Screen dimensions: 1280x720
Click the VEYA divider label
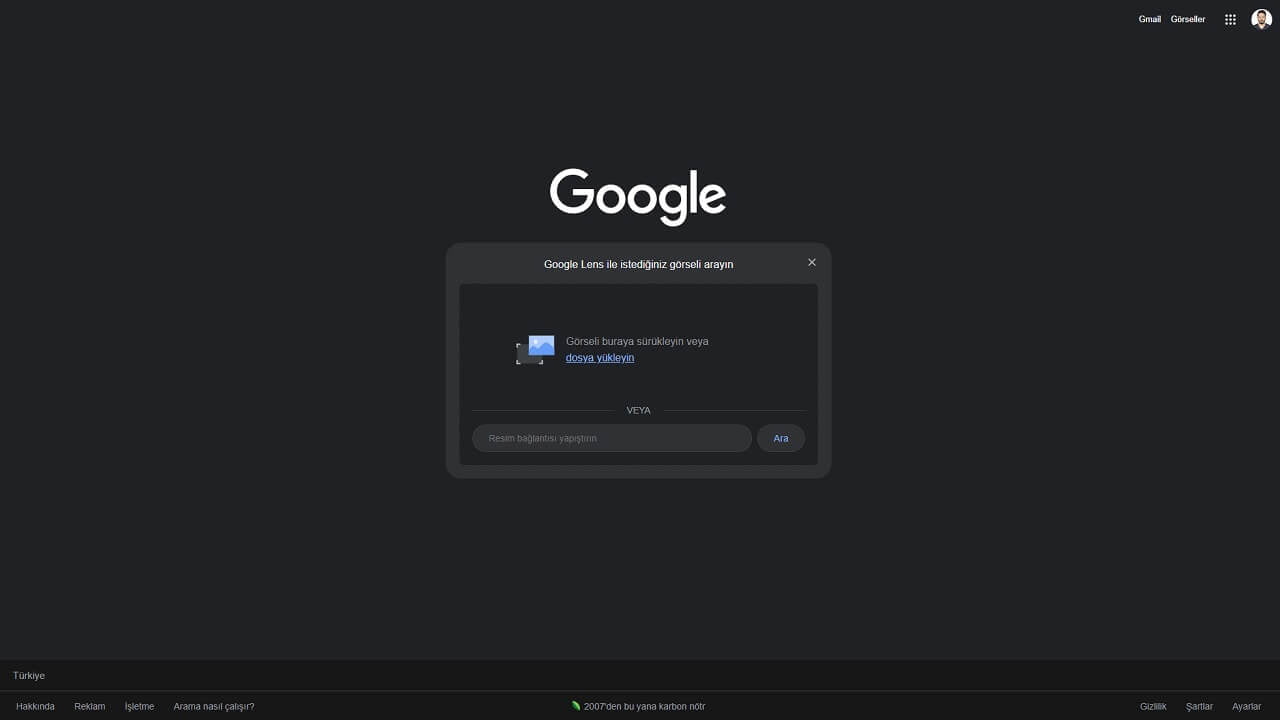coord(638,410)
